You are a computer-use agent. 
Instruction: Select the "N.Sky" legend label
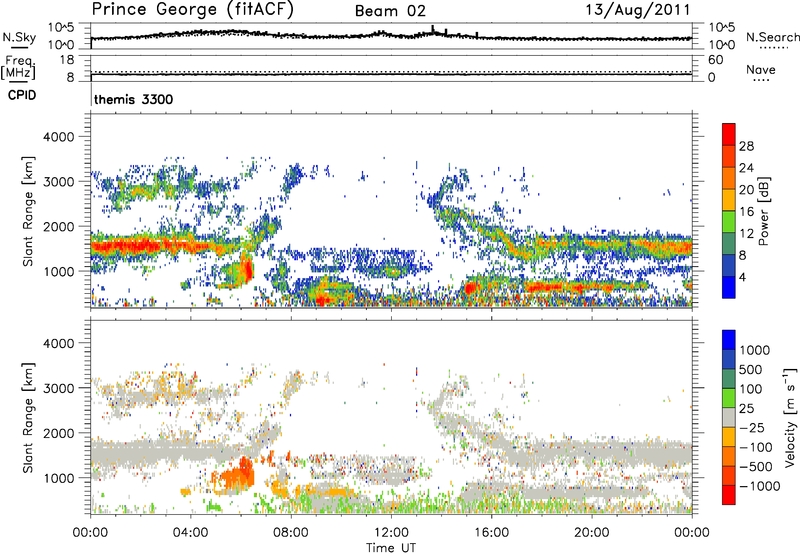[x=19, y=37]
